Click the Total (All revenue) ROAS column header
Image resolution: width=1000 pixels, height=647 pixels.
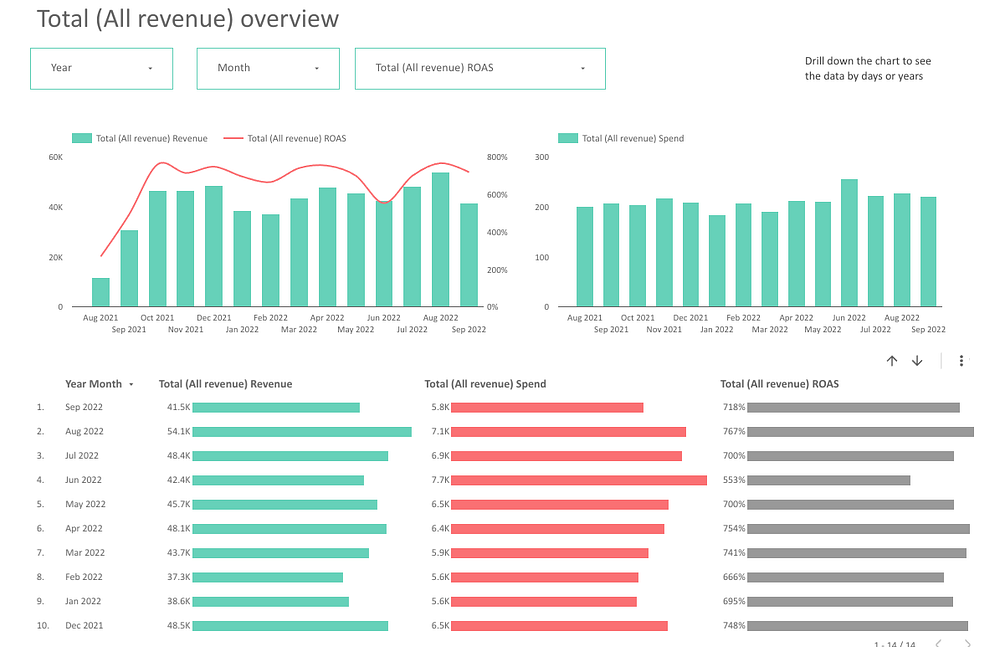tap(779, 384)
